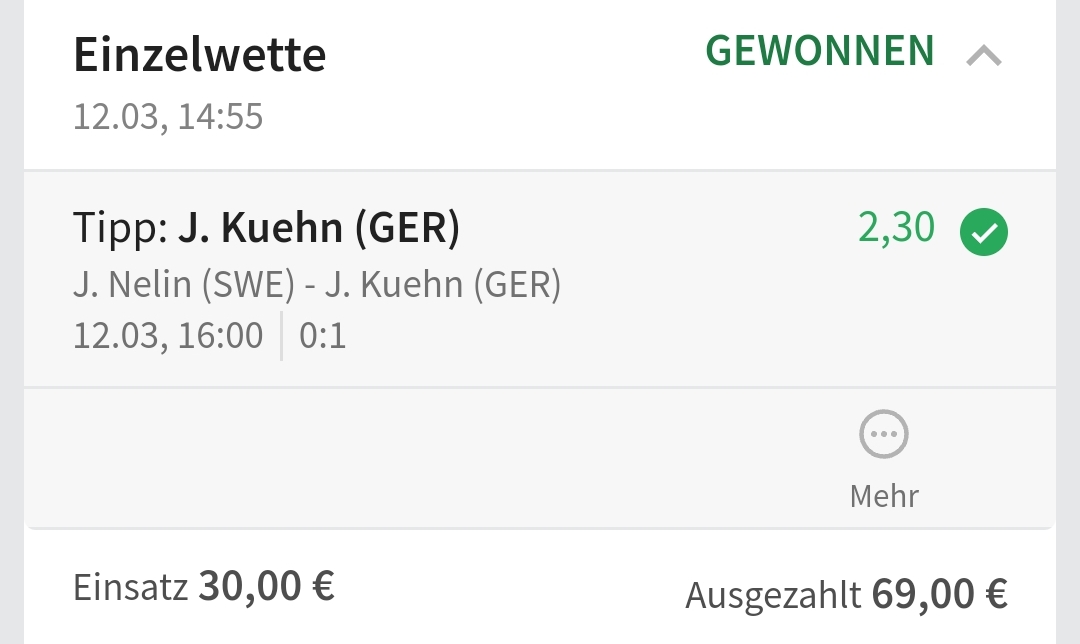Select J. Nelin (SWE) in match line
The width and height of the screenshot is (1080, 644).
[184, 286]
